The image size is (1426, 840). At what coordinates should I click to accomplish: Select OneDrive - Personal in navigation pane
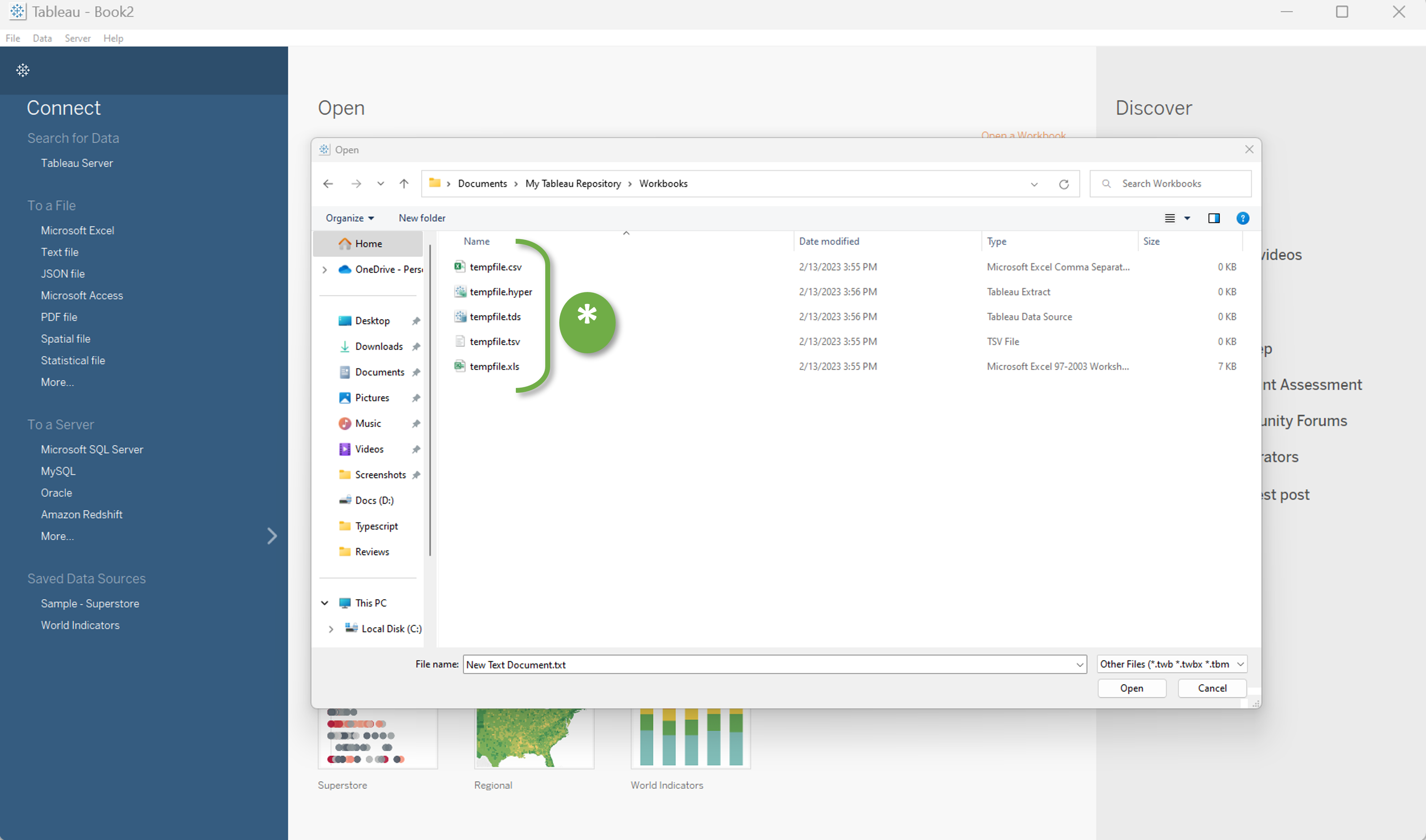pos(380,269)
